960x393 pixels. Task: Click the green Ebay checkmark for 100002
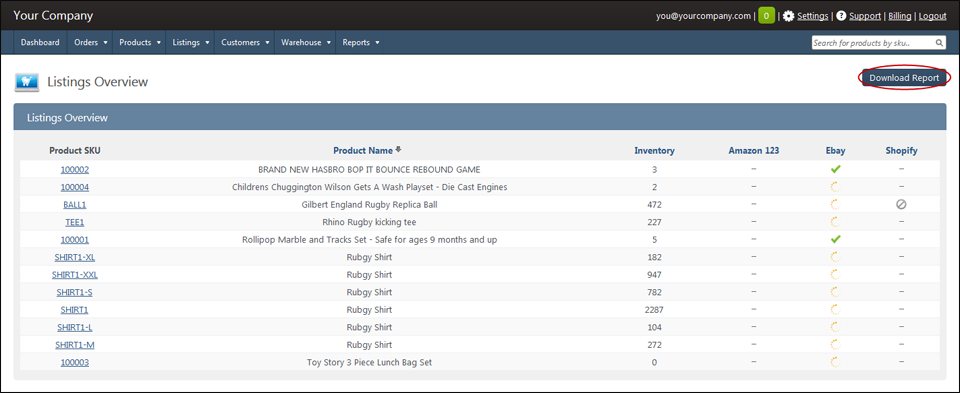tap(836, 169)
